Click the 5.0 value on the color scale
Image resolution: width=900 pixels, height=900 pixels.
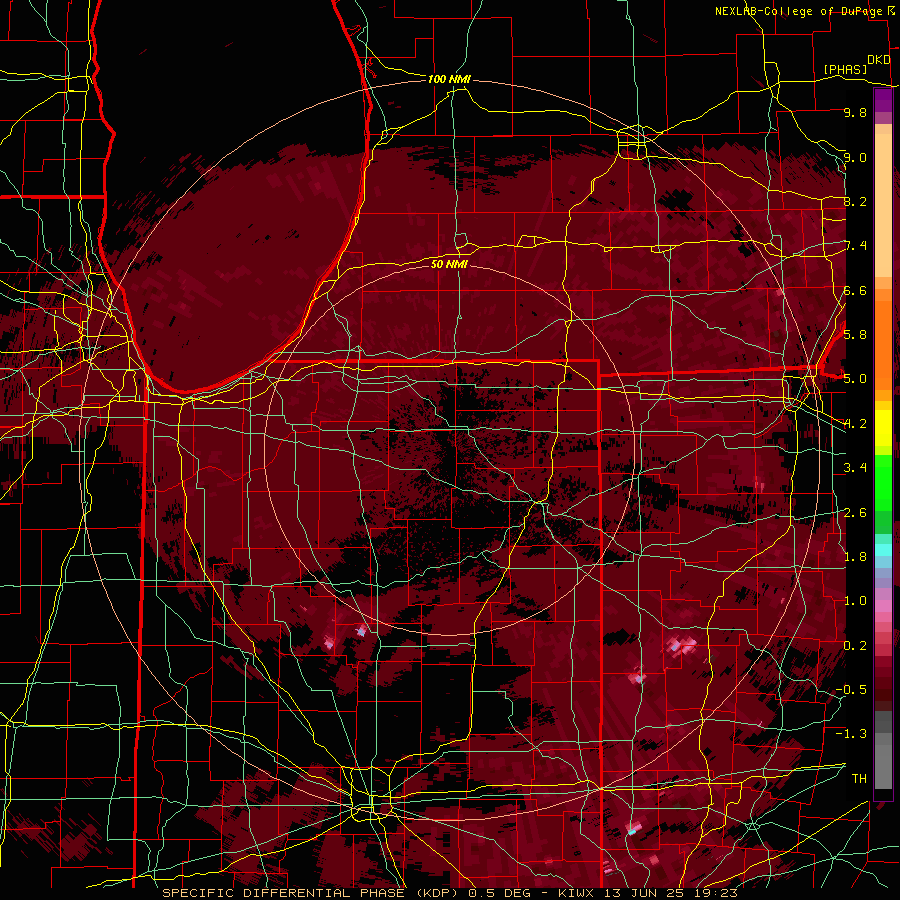point(855,379)
